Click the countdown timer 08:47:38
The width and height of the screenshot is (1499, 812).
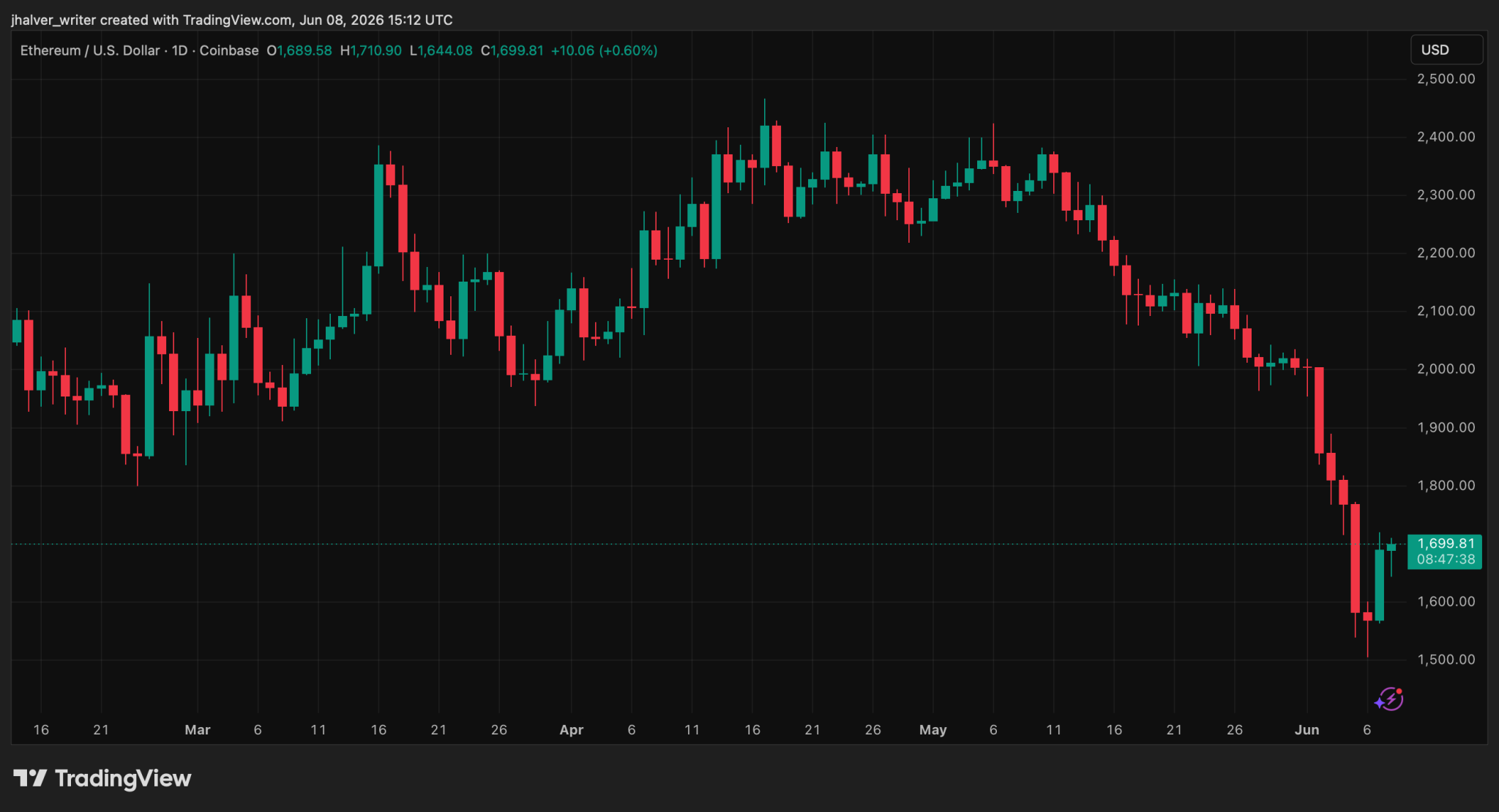tap(1446, 560)
